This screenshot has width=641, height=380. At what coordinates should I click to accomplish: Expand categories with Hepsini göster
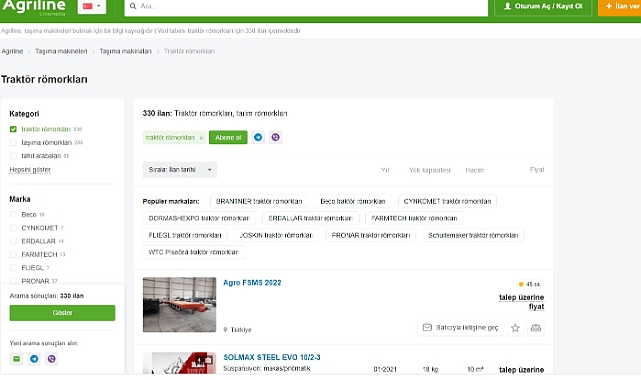point(30,170)
